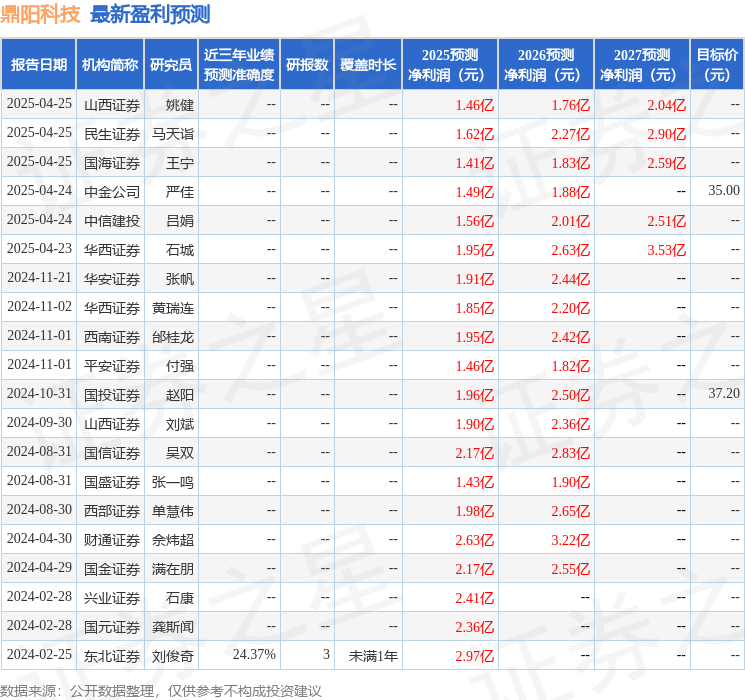
Task: Click coverage duration 未满1年
Action: 373,656
